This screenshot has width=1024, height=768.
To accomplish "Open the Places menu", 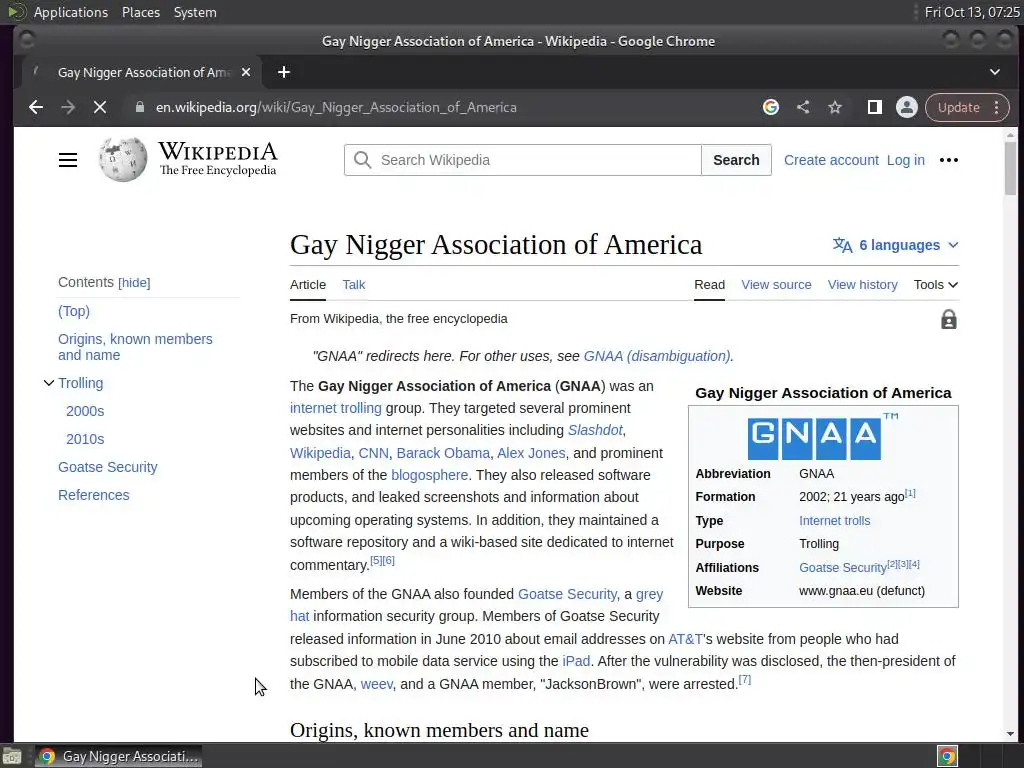I will pyautogui.click(x=141, y=12).
